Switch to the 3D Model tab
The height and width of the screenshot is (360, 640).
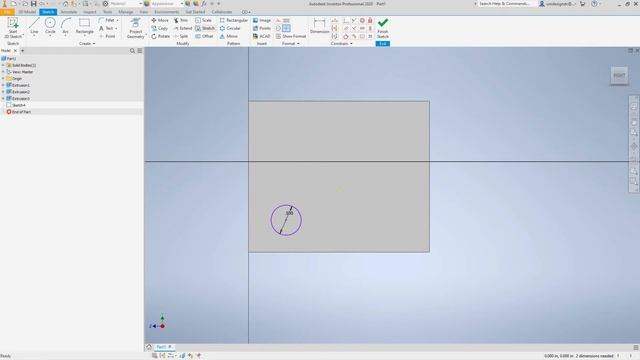click(27, 12)
